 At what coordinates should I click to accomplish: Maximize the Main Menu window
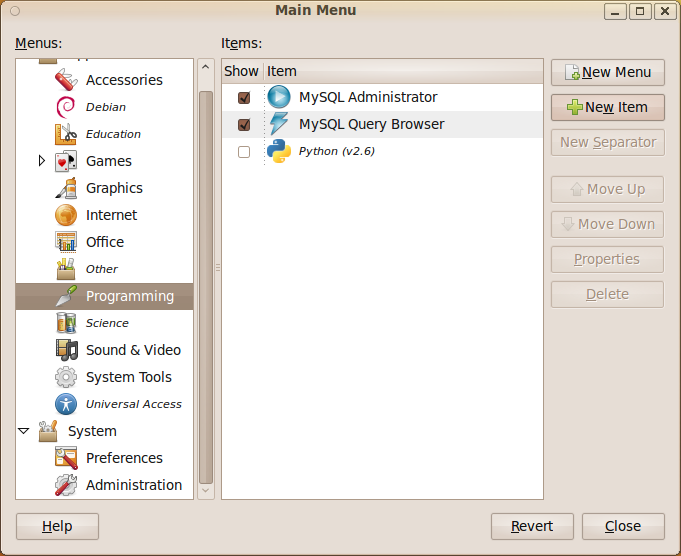(x=640, y=11)
